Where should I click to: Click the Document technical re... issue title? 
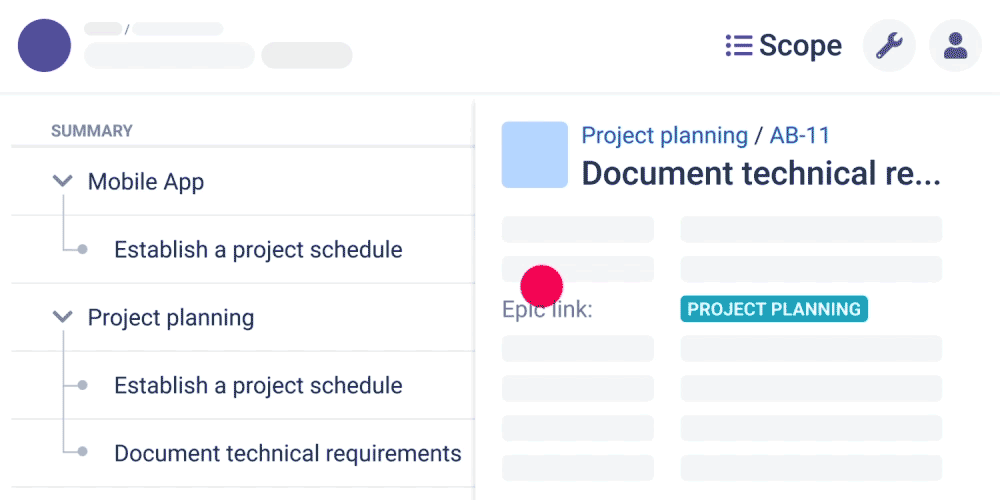pyautogui.click(x=761, y=173)
